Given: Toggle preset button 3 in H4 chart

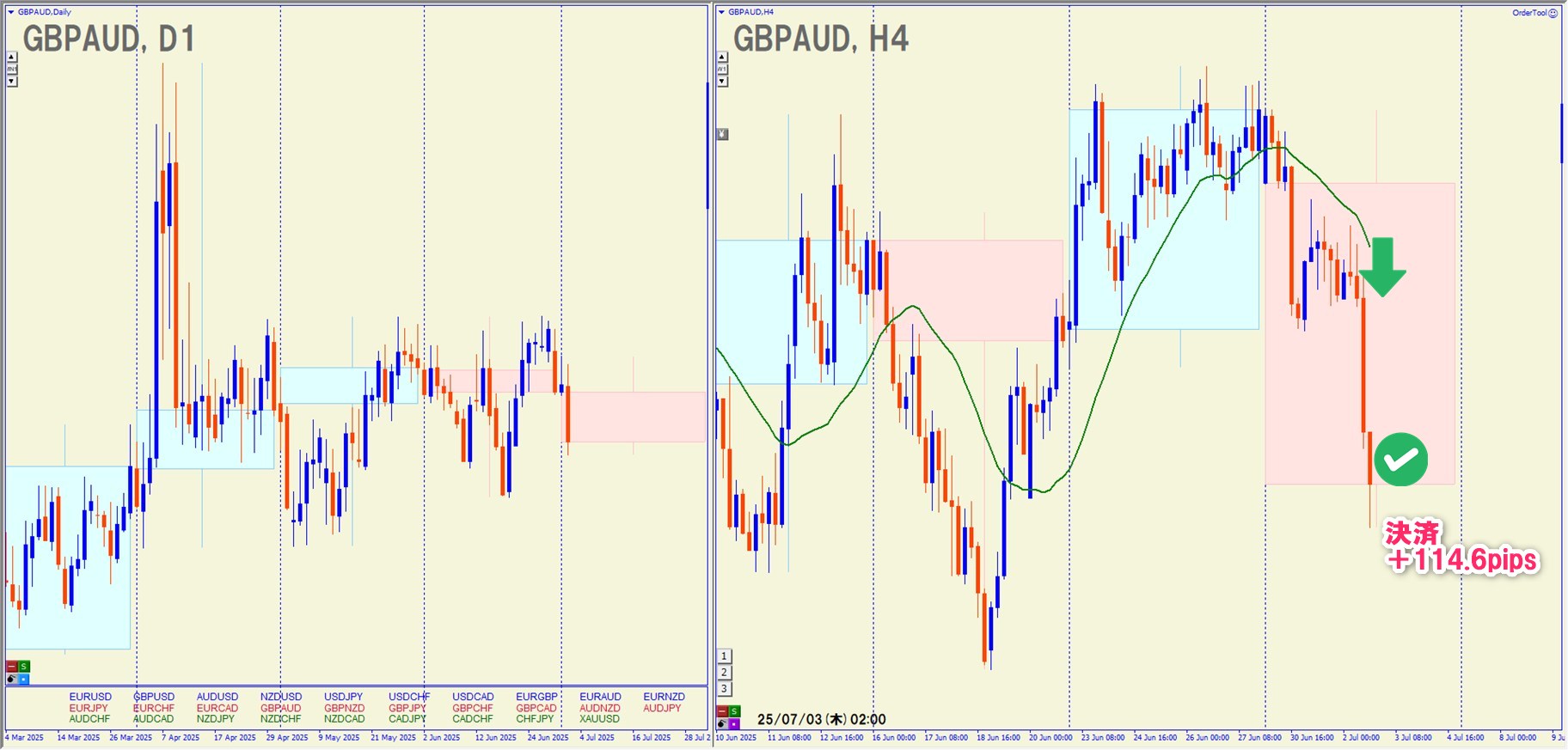Looking at the screenshot, I should coord(724,689).
